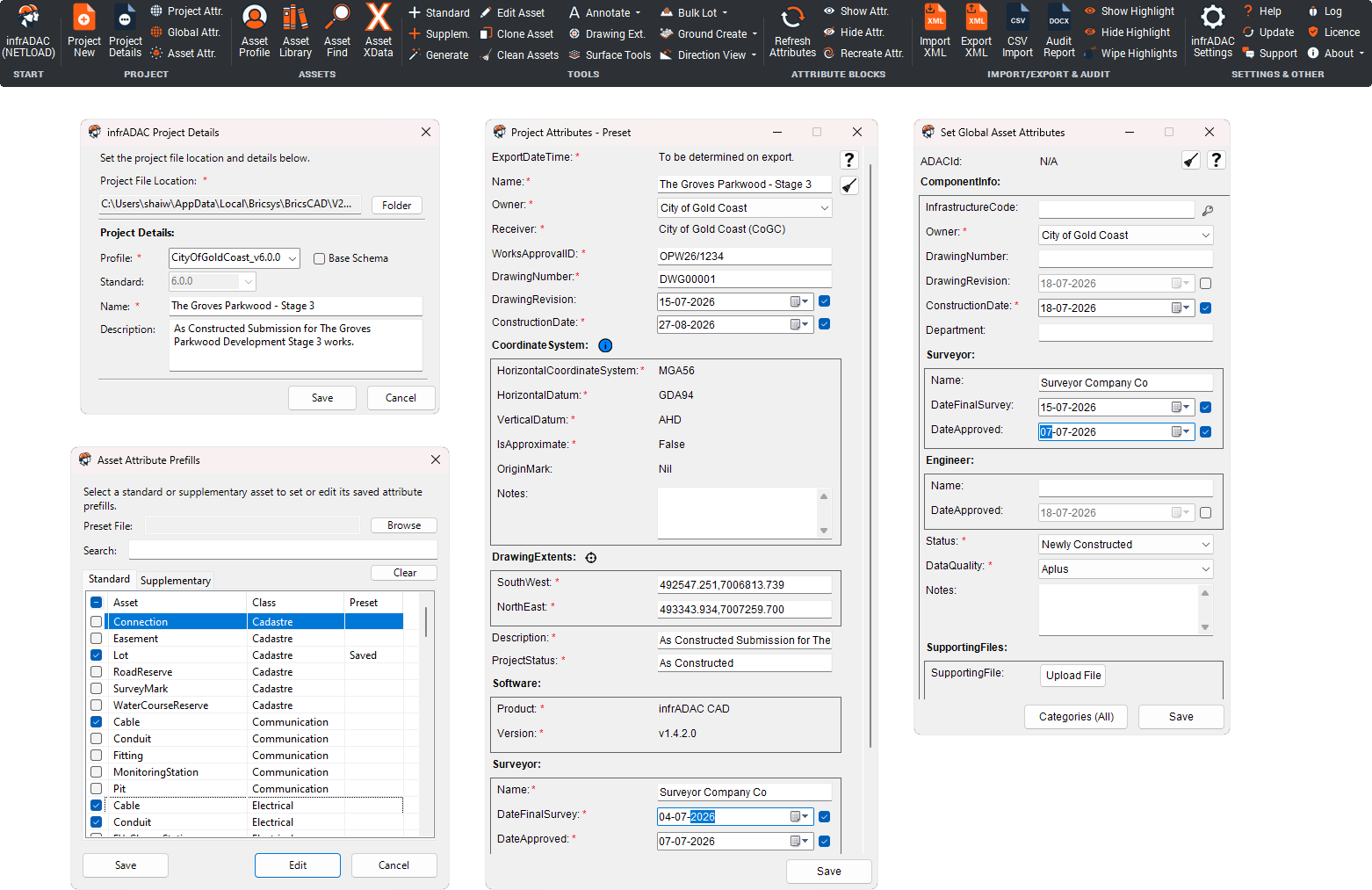Screen dimensions: 1372x890
Task: Expand the DataQuality dropdown Aplus
Action: 1206,569
